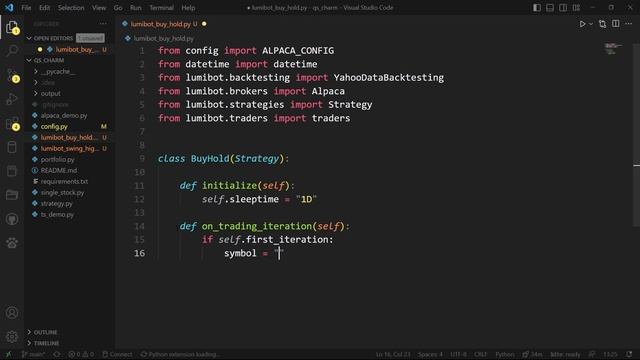
Task: Open requirements.txt in the explorer
Action: click(x=64, y=181)
